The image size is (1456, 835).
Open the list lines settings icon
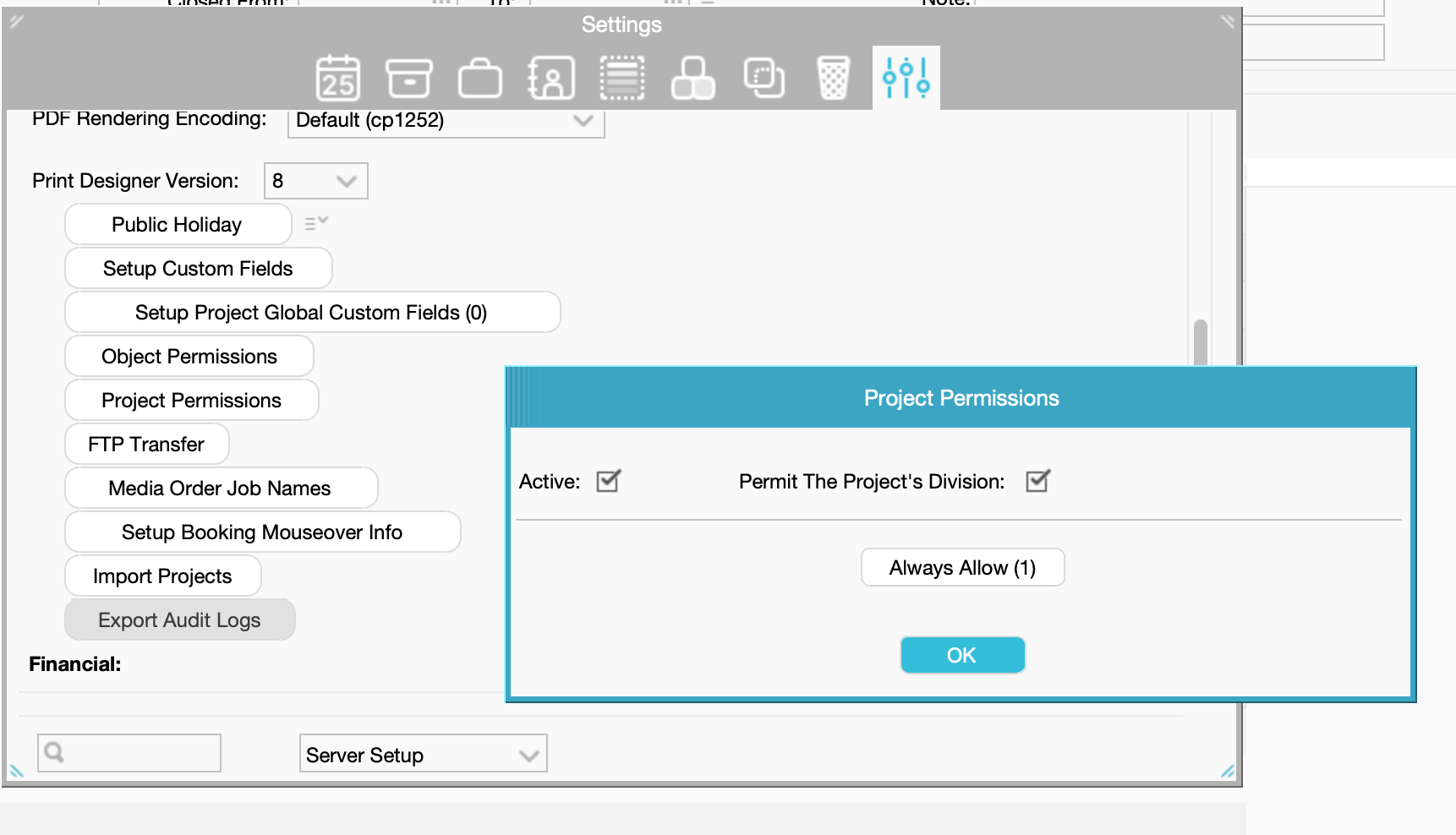click(622, 79)
